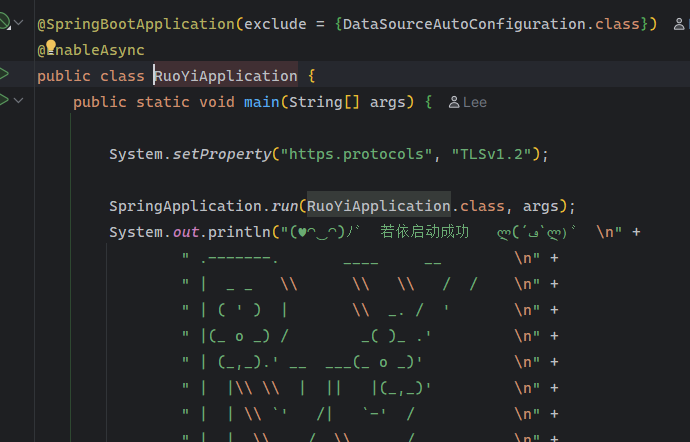Click the lightbulb quick-fix icon near @EnableAsync

(51, 46)
